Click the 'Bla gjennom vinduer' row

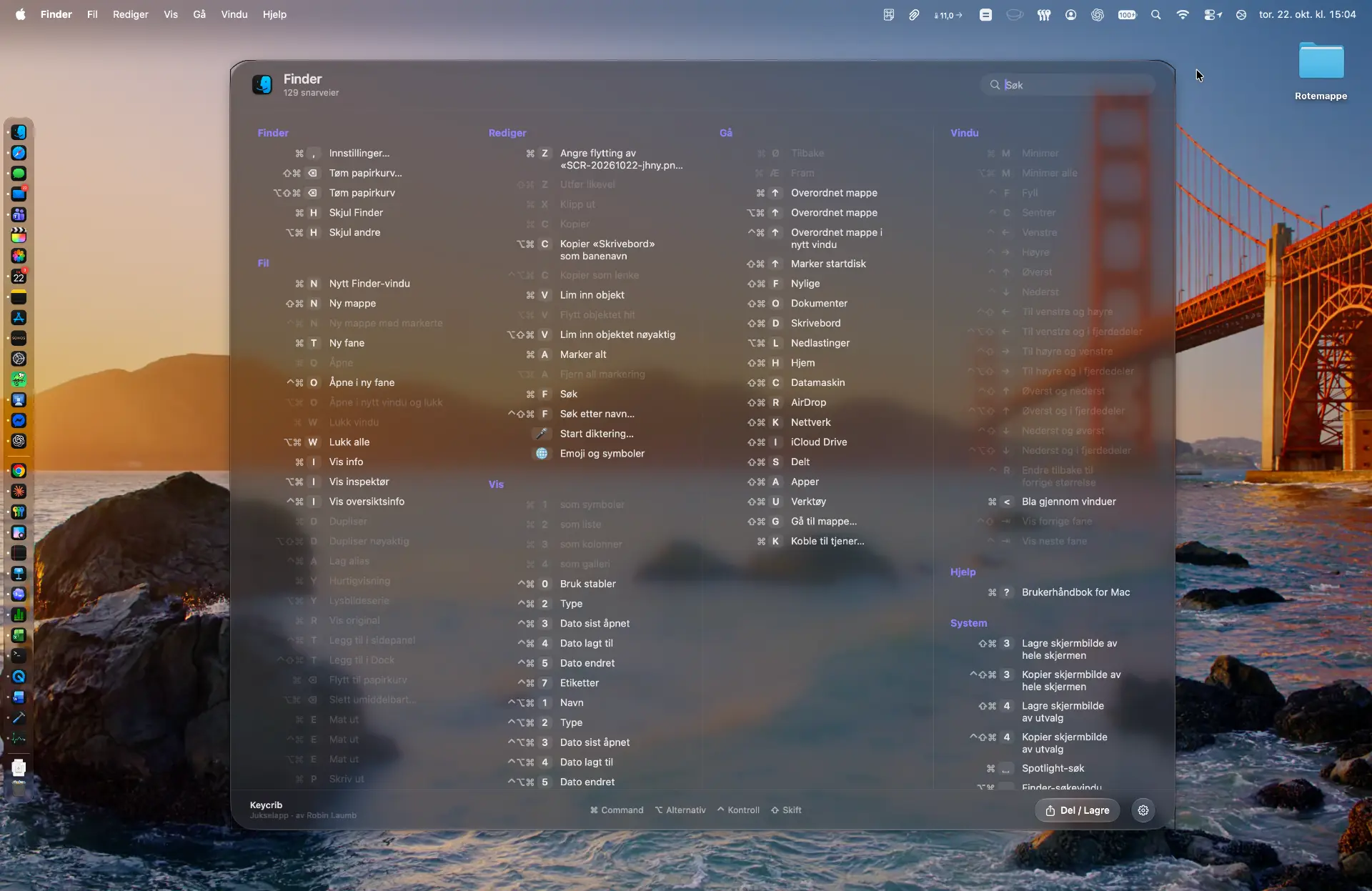(1052, 502)
